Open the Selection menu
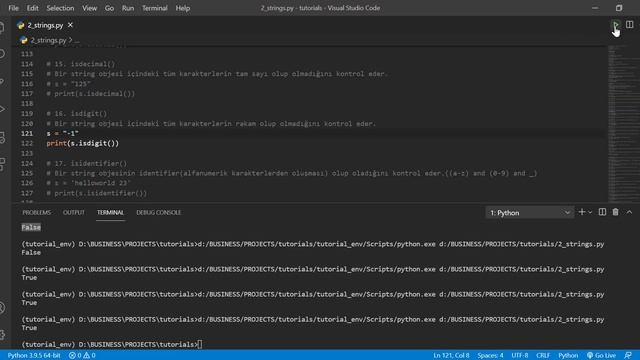 point(60,8)
